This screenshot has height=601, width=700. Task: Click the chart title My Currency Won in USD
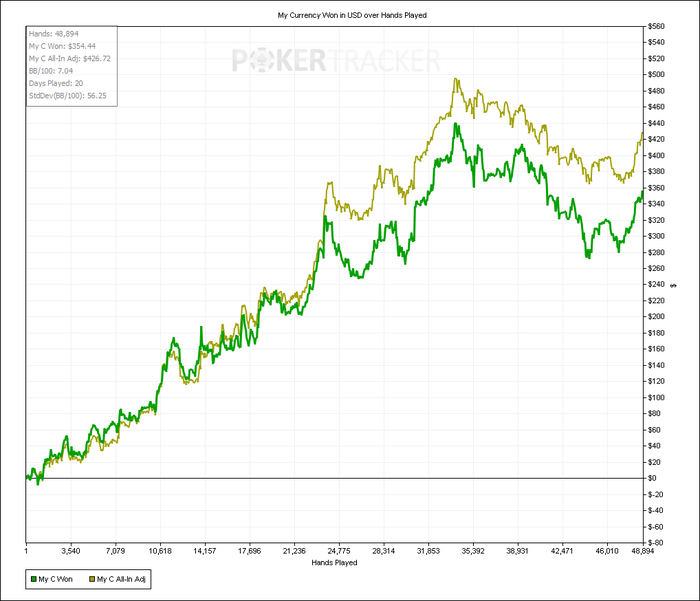click(352, 15)
